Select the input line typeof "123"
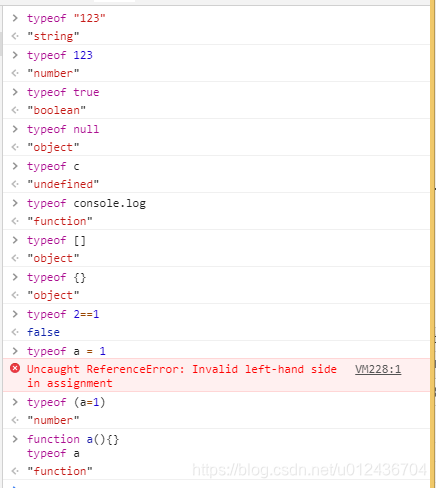This screenshot has height=488, width=436. point(66,18)
